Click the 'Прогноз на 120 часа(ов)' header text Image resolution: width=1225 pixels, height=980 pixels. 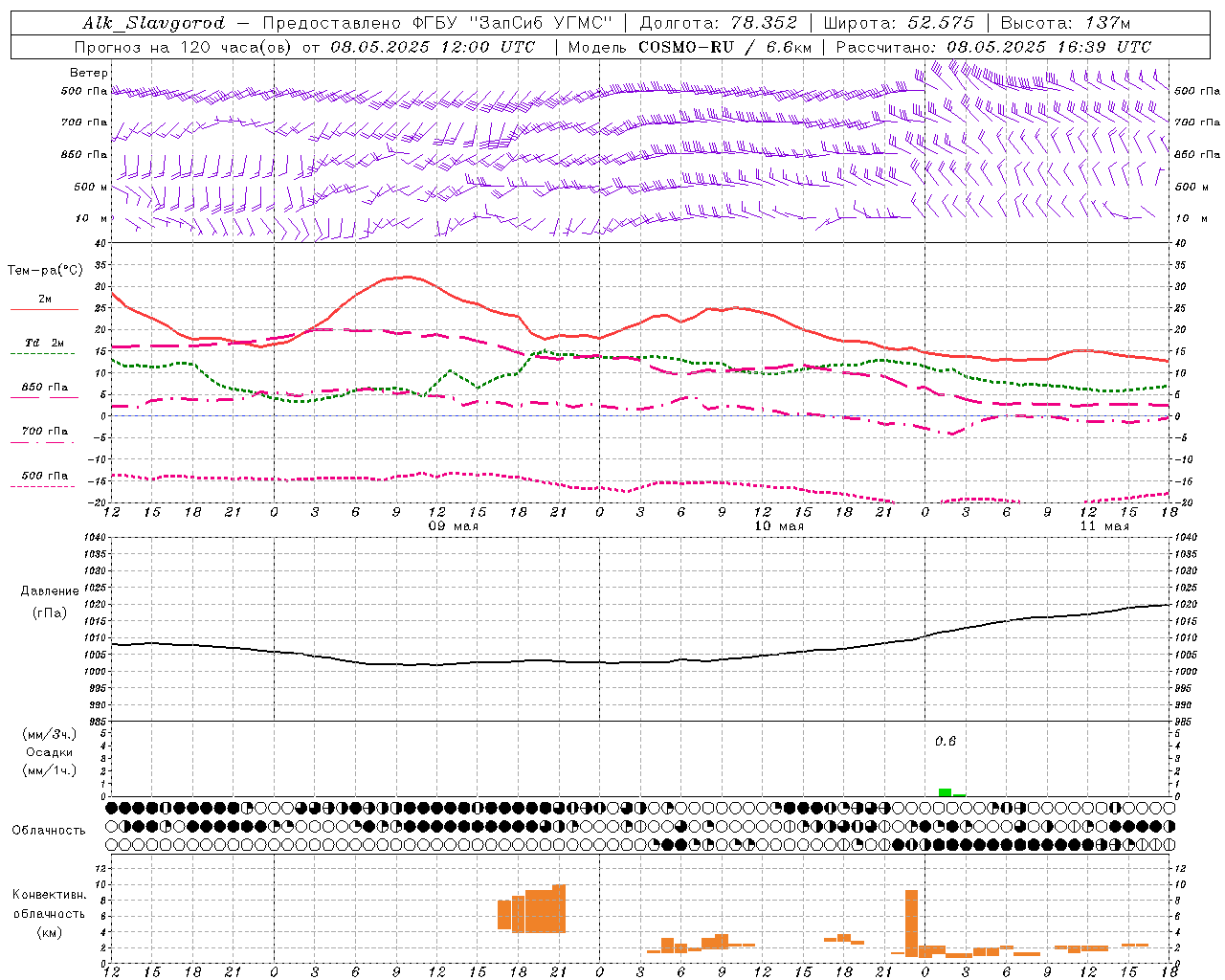(x=185, y=47)
